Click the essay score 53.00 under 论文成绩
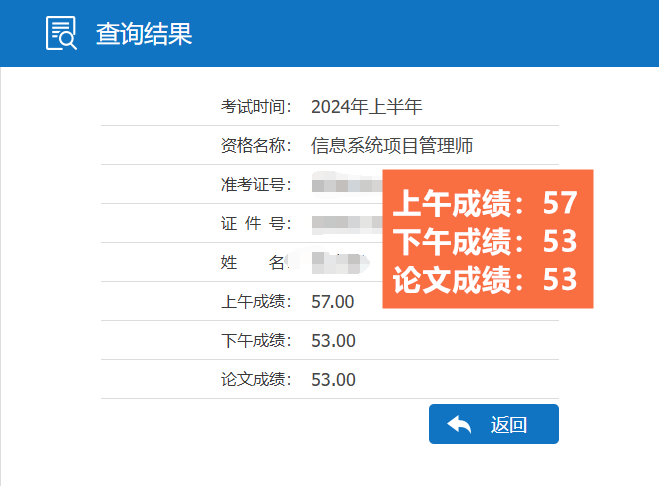The width and height of the screenshot is (659, 486). tap(333, 380)
